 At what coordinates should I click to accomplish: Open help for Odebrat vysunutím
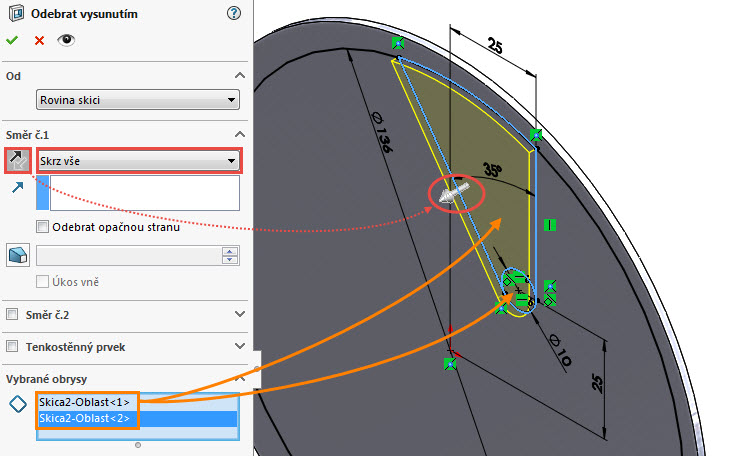(x=233, y=13)
